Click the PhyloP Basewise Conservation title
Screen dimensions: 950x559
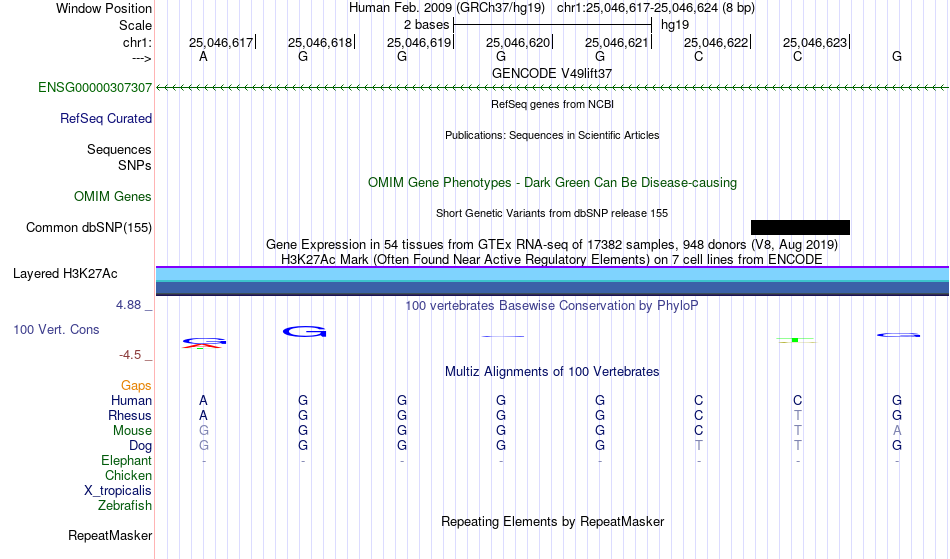click(552, 306)
